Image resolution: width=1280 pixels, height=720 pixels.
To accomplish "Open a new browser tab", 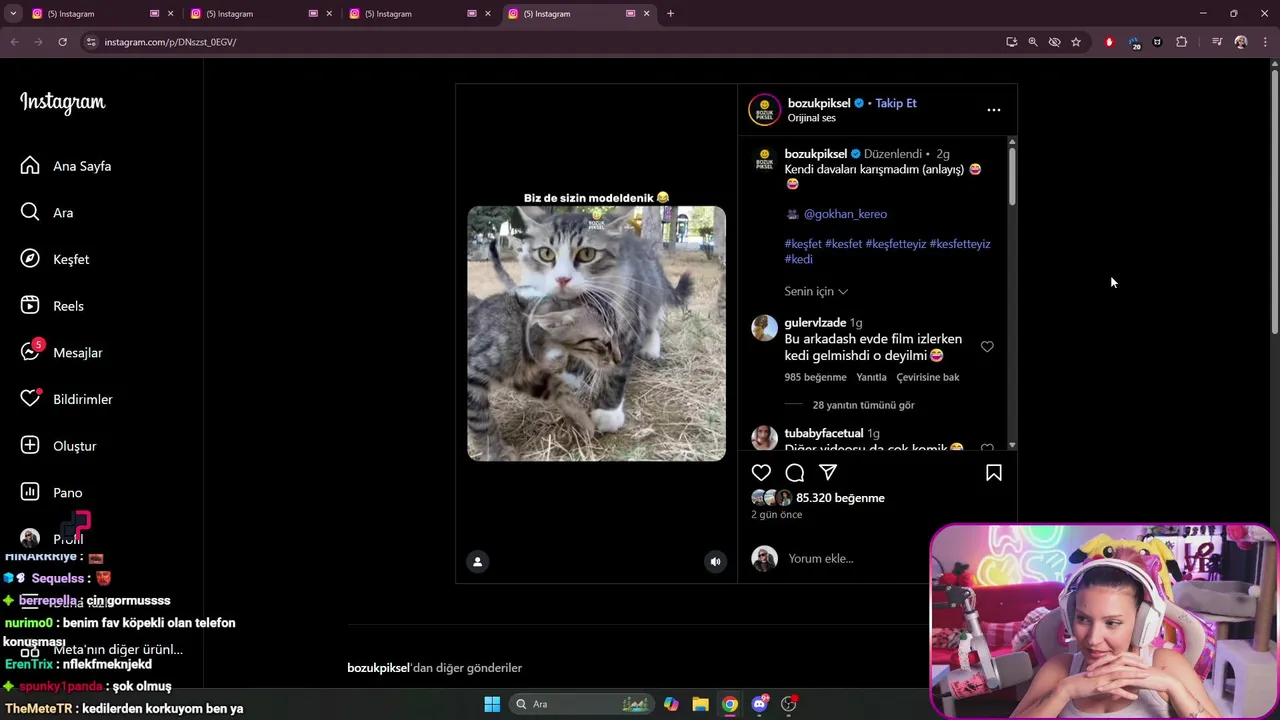I will click(670, 13).
